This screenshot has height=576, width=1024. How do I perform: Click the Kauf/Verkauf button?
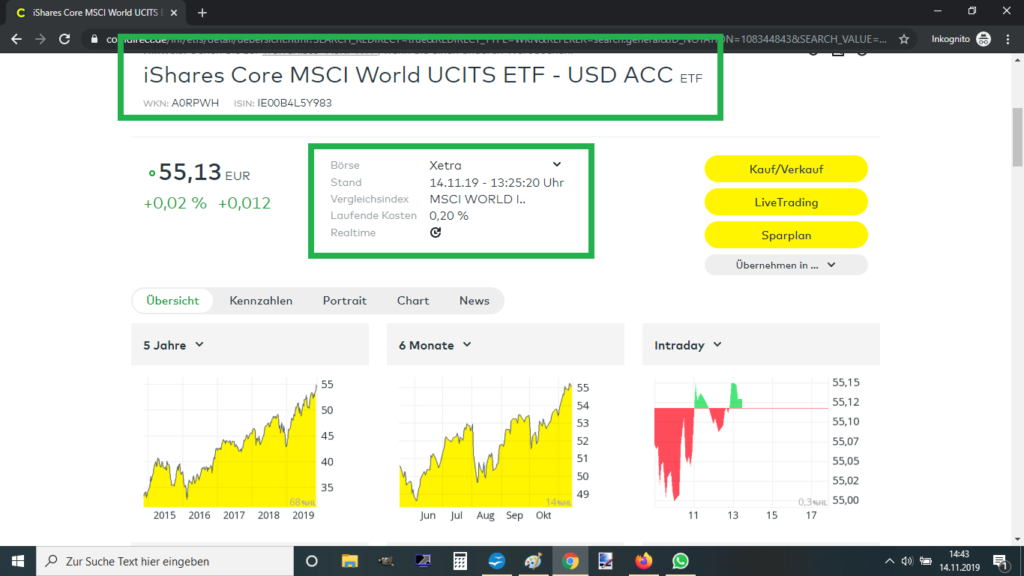pos(786,169)
